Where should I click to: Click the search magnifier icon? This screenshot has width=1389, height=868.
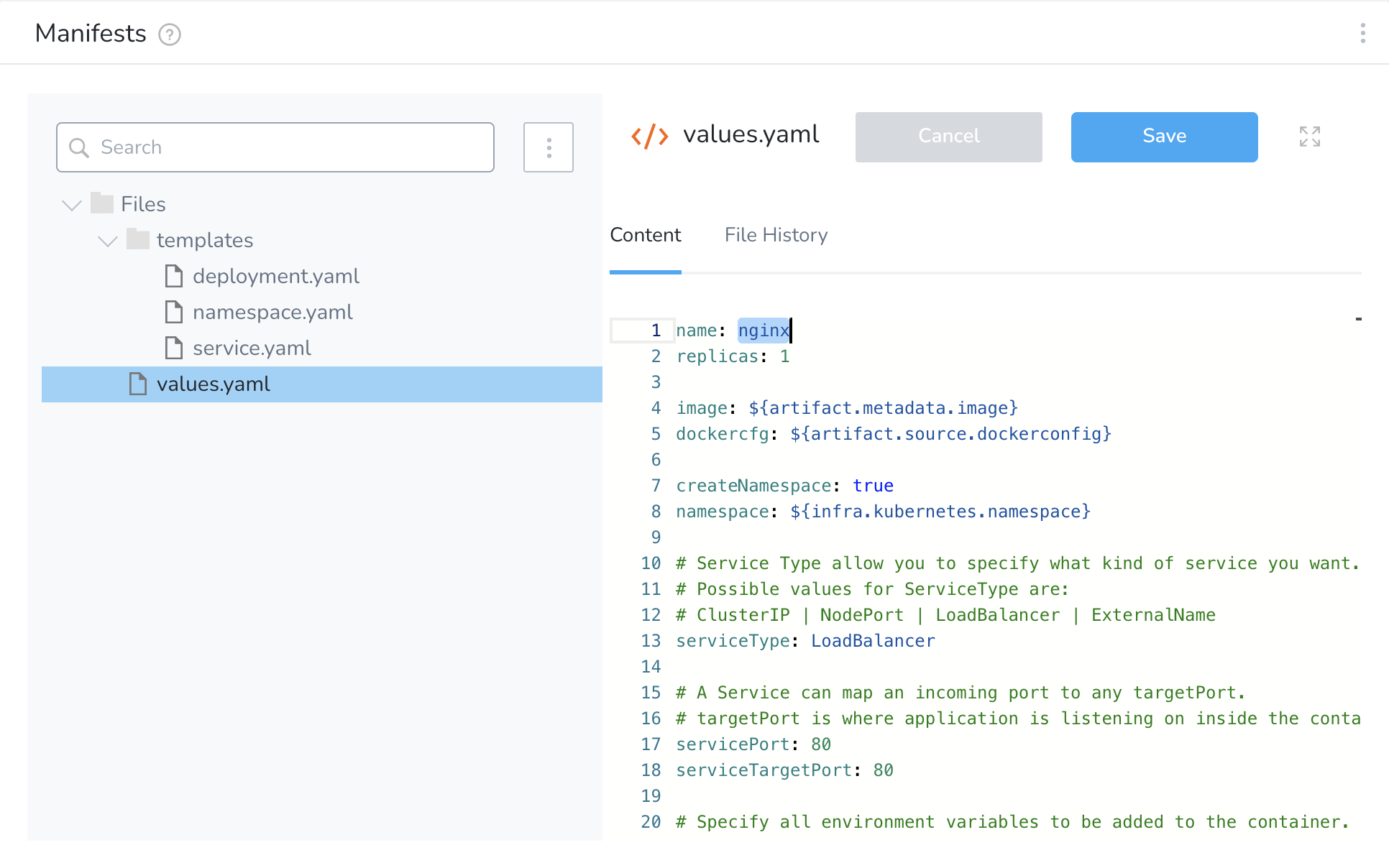point(80,148)
